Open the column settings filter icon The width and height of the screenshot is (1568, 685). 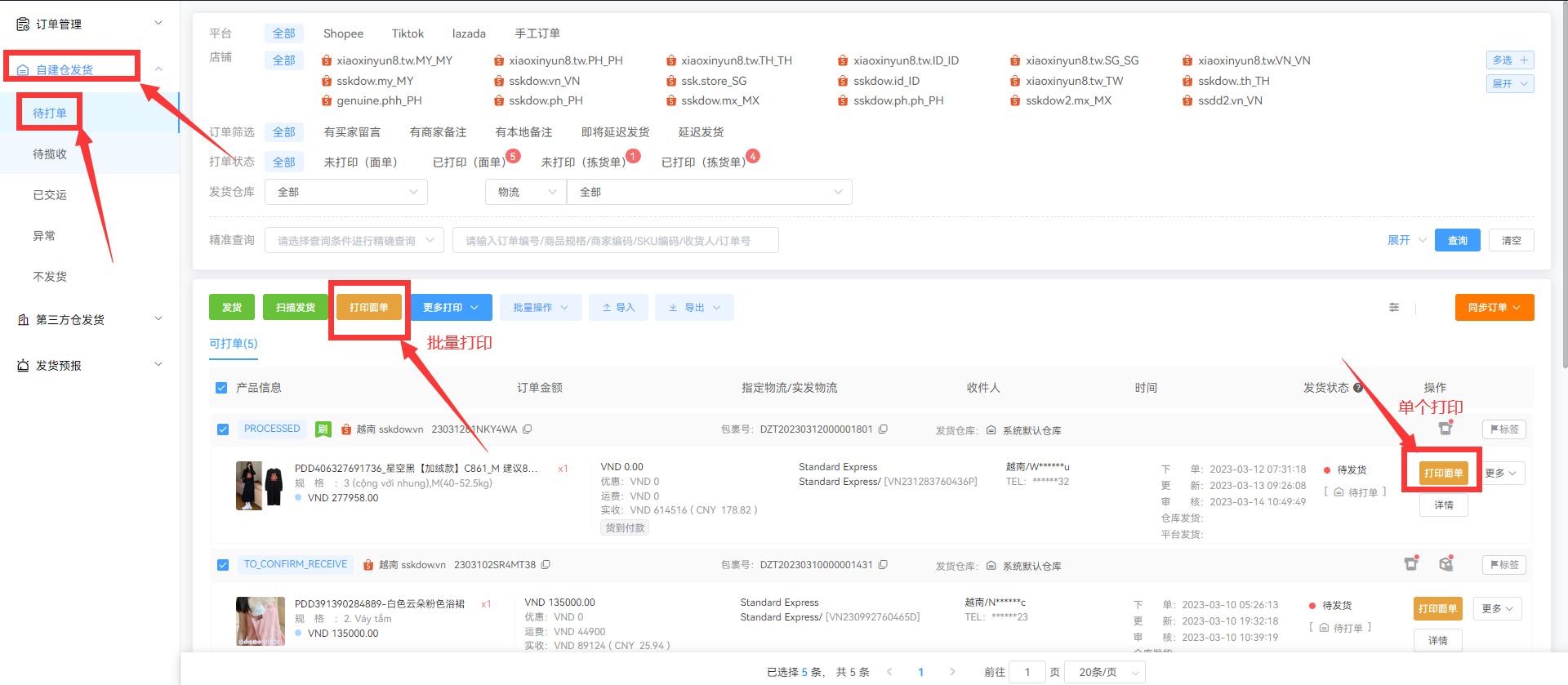(1394, 307)
